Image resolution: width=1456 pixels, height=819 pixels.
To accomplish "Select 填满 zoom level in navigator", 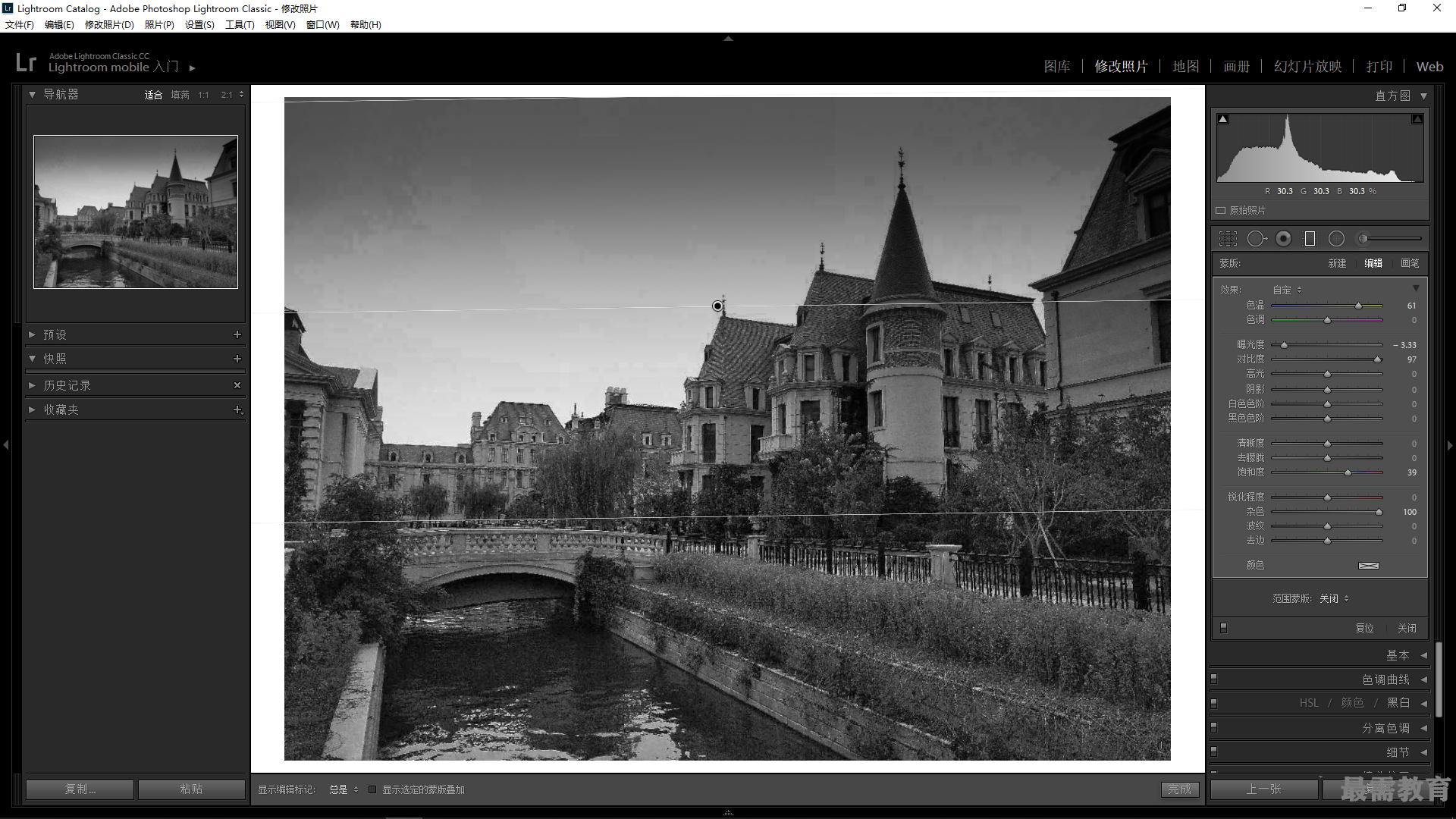I will (180, 95).
